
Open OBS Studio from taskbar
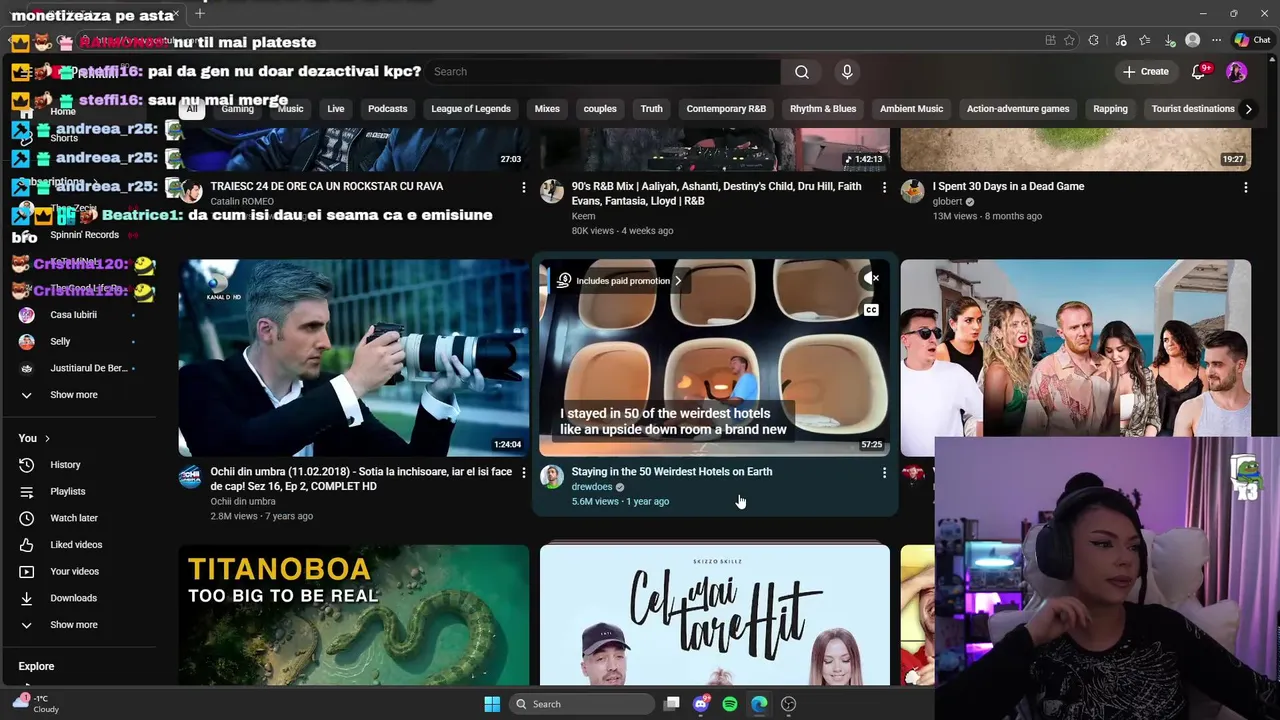788,704
